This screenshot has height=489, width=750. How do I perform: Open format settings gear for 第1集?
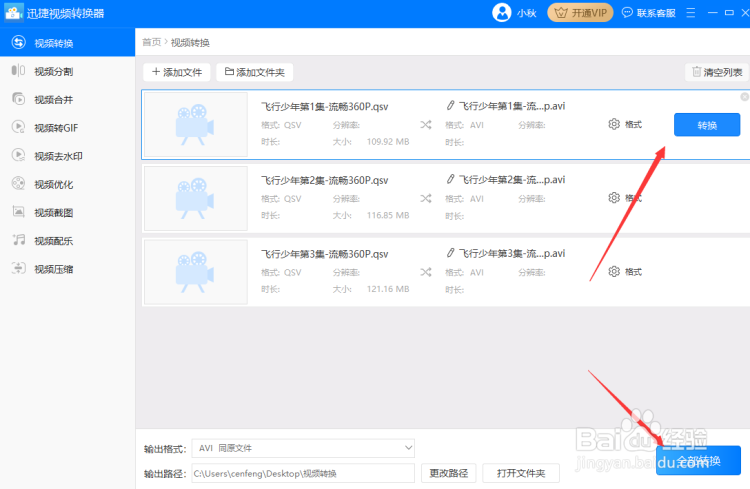614,124
